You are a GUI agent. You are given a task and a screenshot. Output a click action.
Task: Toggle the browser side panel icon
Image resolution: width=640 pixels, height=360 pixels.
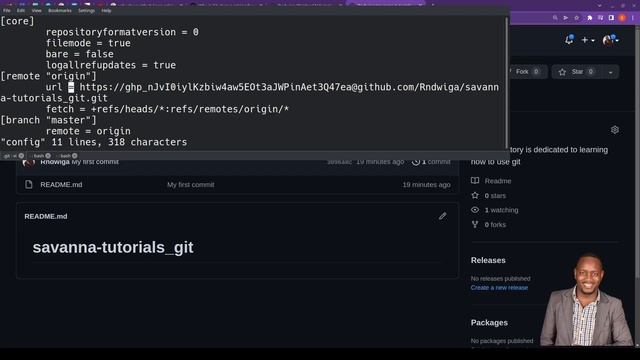(611, 18)
